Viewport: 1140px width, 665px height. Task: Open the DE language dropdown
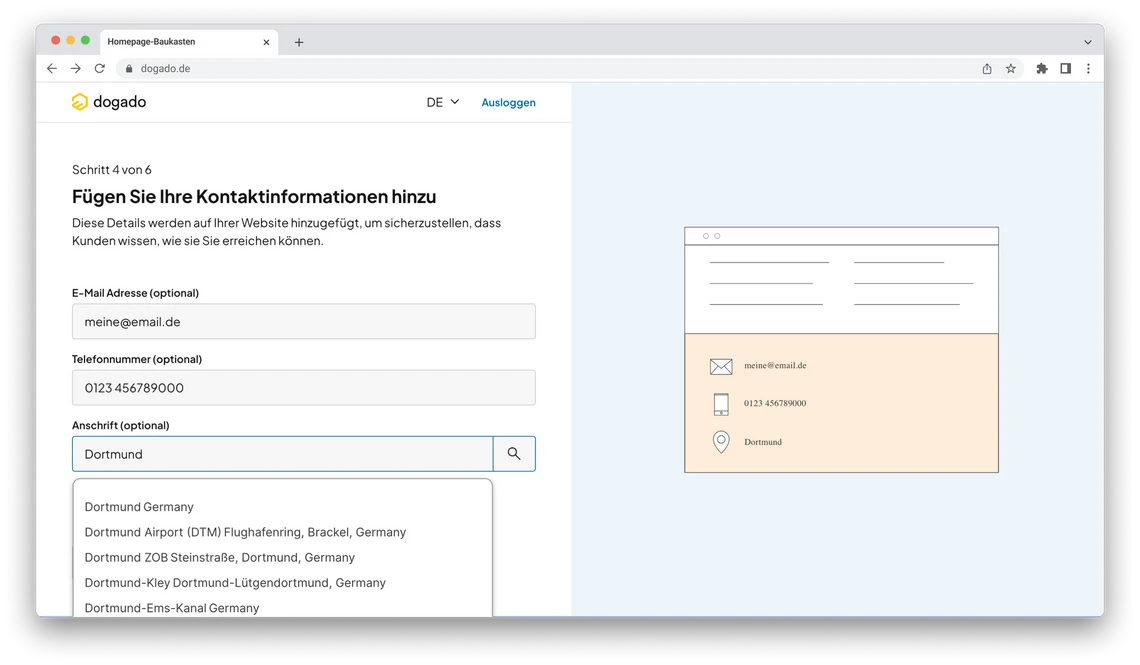[x=441, y=101]
